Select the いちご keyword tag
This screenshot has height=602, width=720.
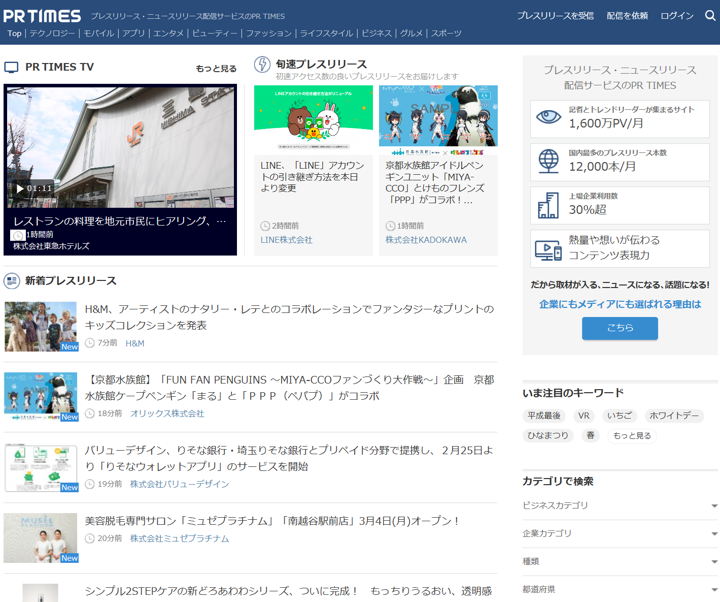coord(619,416)
